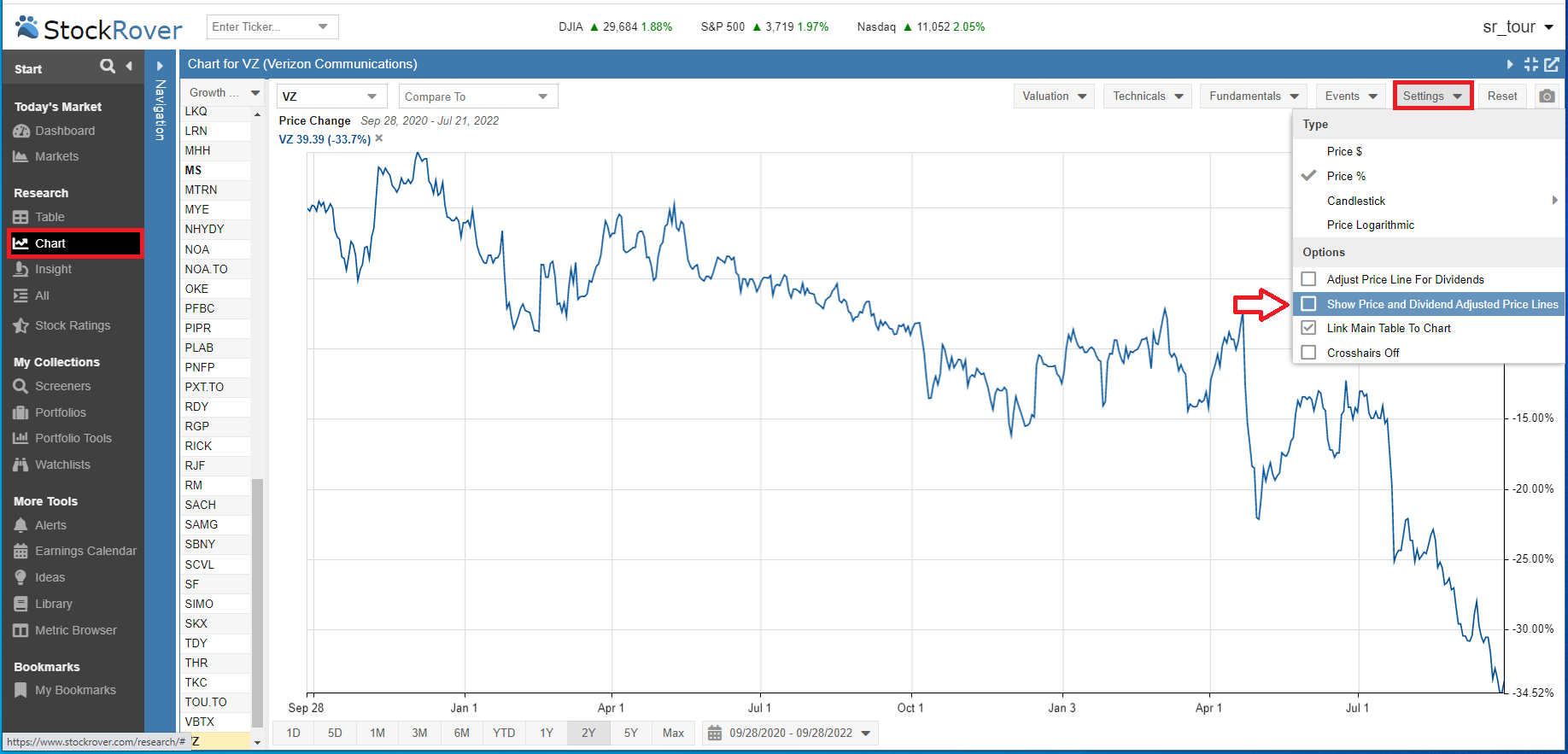Click the ticker list vertical scrollbar
Image resolution: width=1568 pixels, height=754 pixels.
coord(257,602)
